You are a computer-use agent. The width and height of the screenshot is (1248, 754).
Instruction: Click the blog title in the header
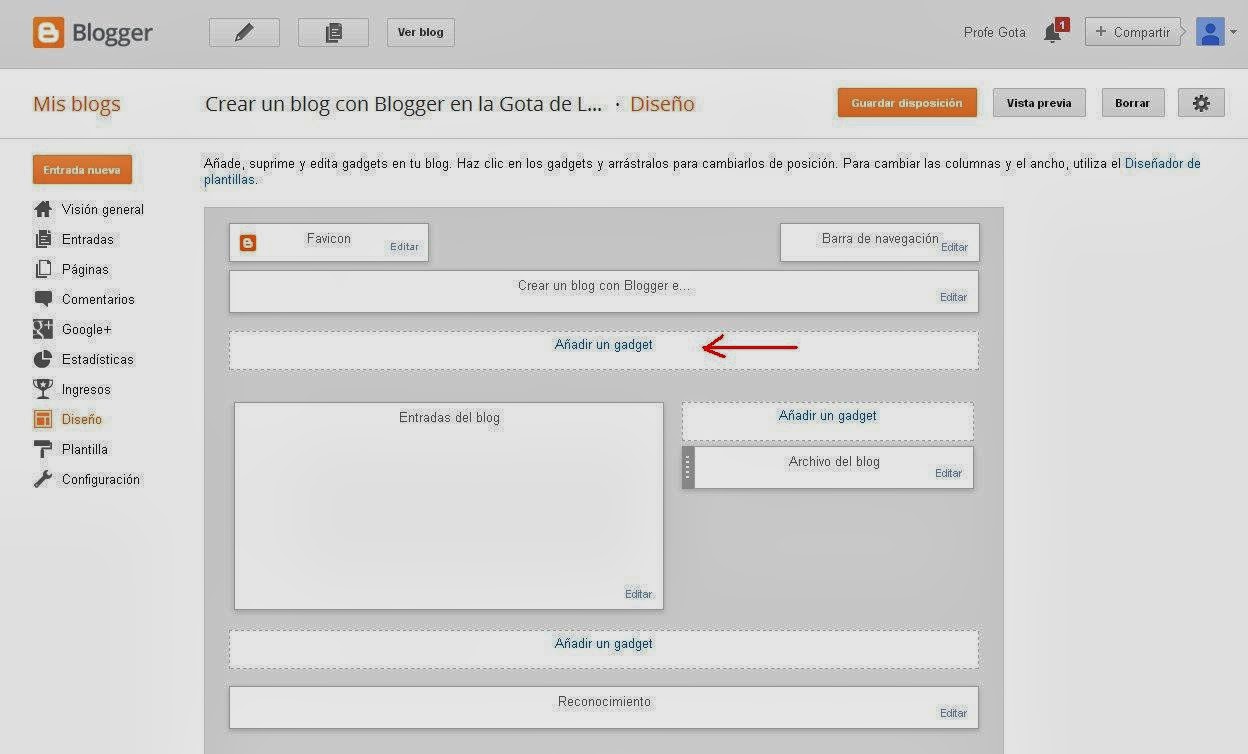404,104
